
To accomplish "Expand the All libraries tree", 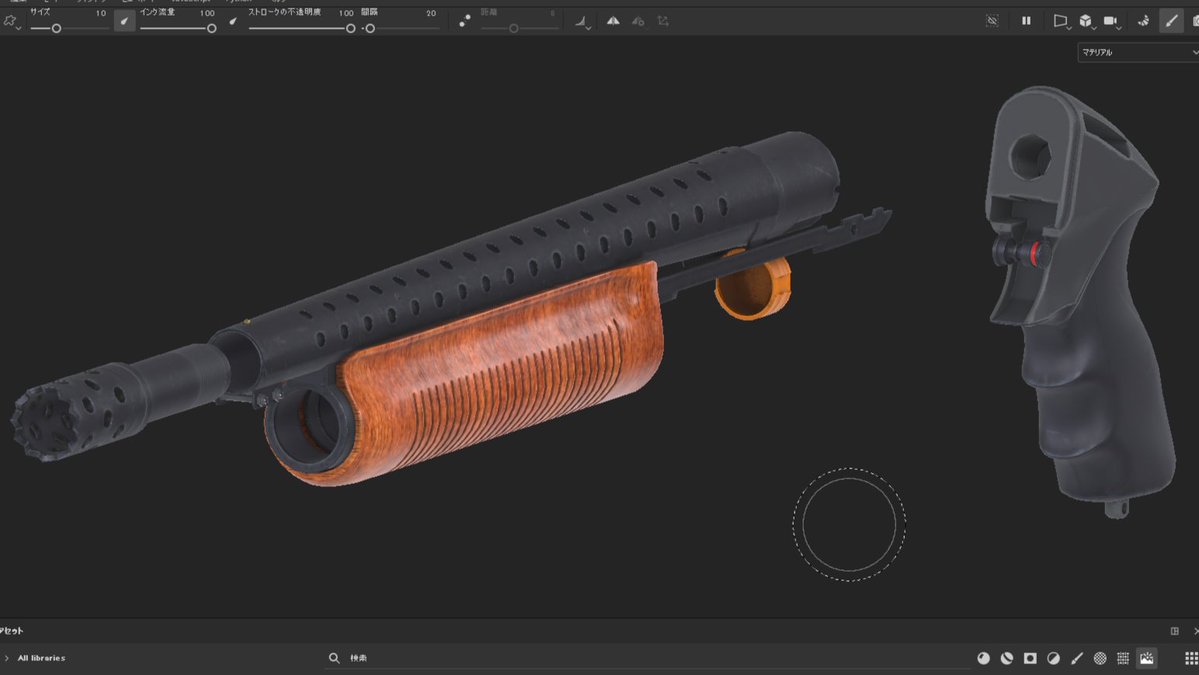I will click(7, 658).
